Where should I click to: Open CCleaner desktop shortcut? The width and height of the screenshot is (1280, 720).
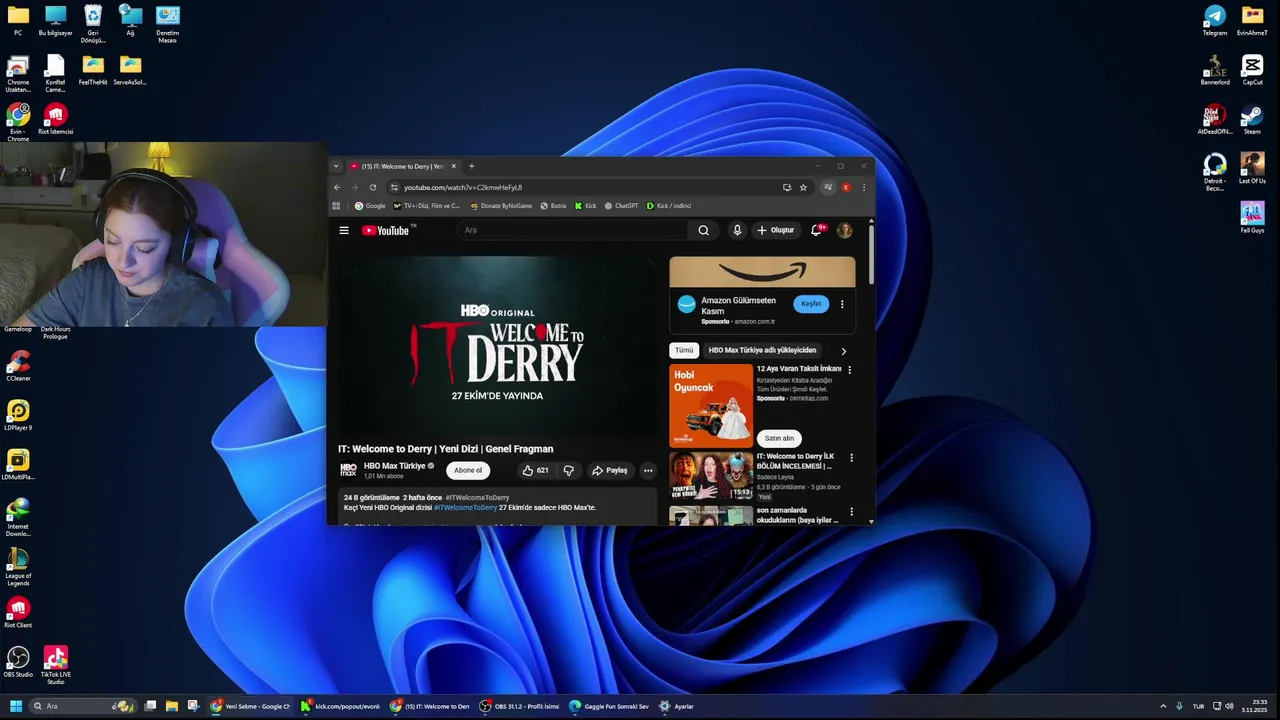point(18,365)
